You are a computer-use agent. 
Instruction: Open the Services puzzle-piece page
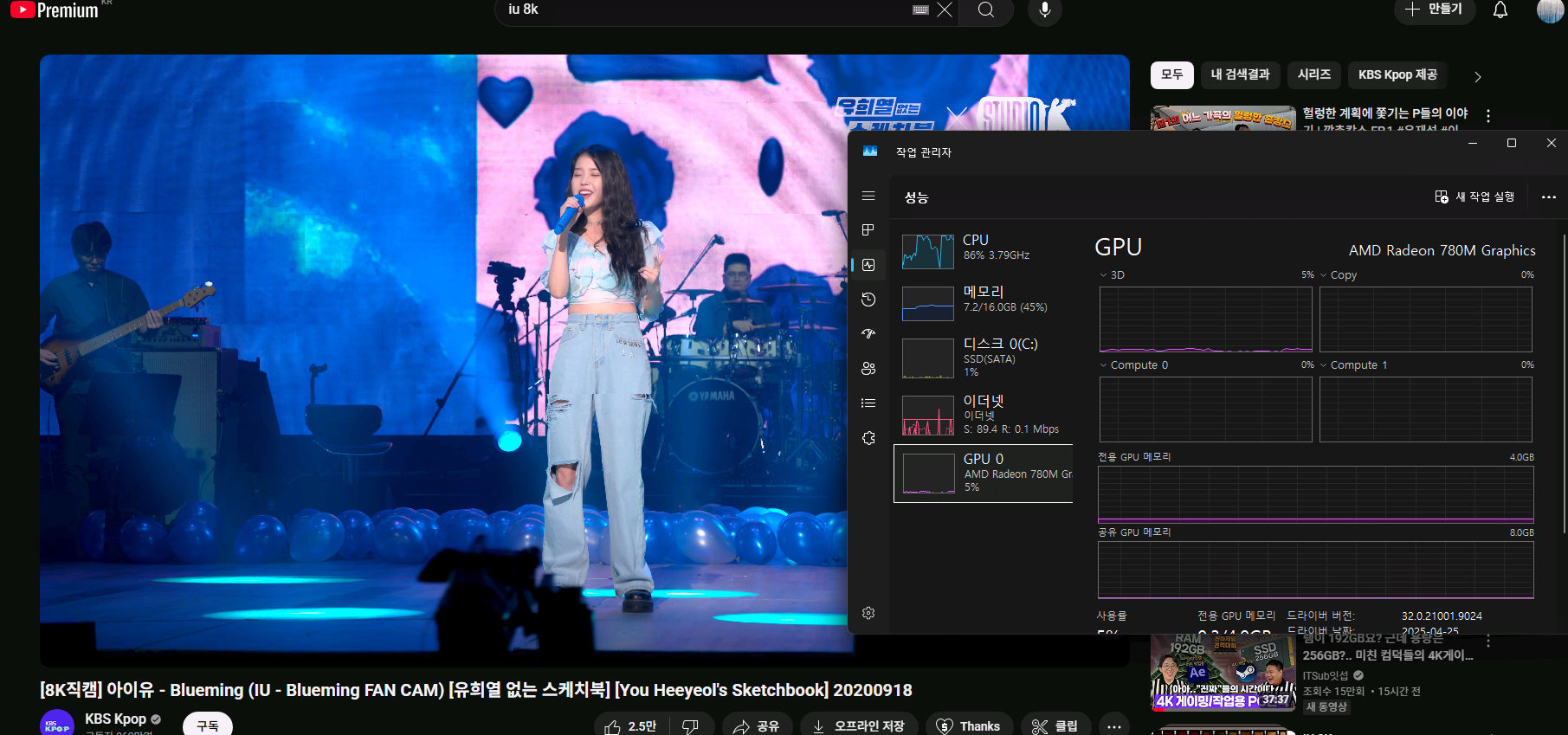868,438
